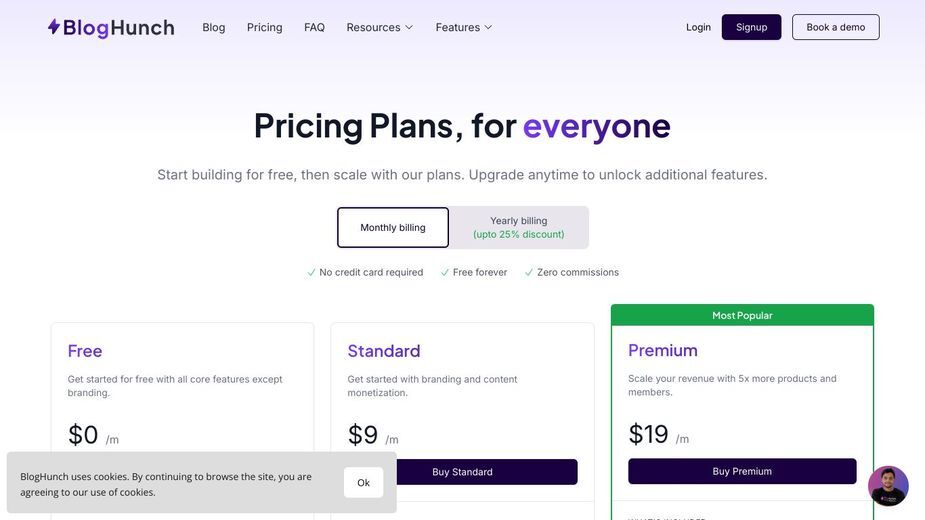
Task: Click the Login link
Action: point(698,27)
